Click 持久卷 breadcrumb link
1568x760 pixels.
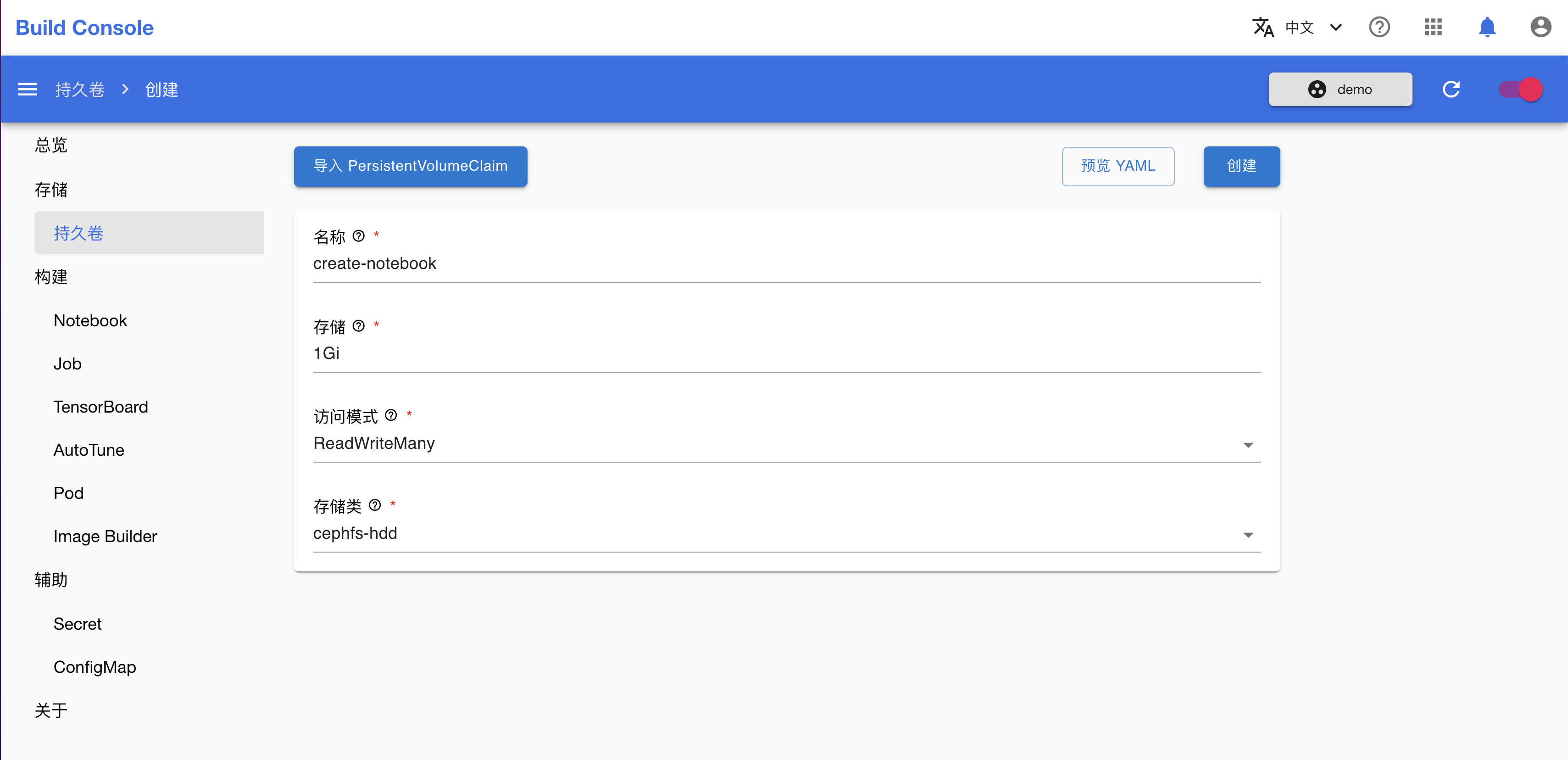[80, 89]
